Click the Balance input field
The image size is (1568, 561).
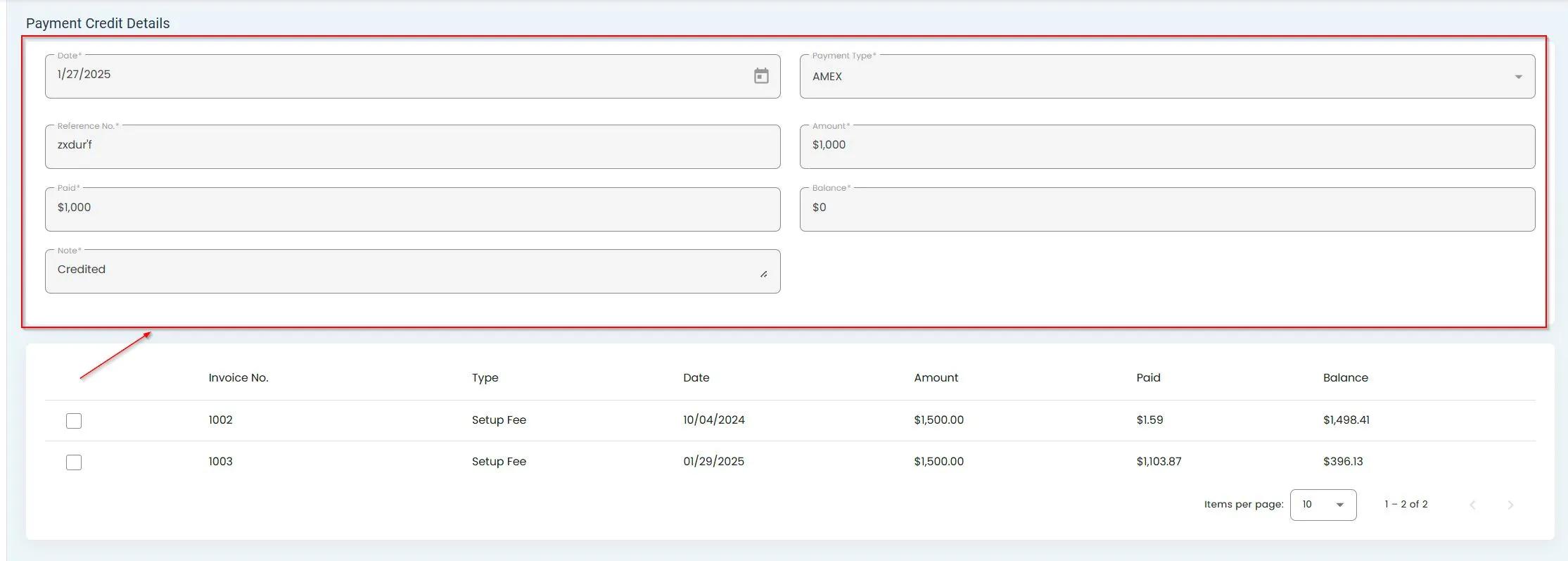[x=1166, y=209]
